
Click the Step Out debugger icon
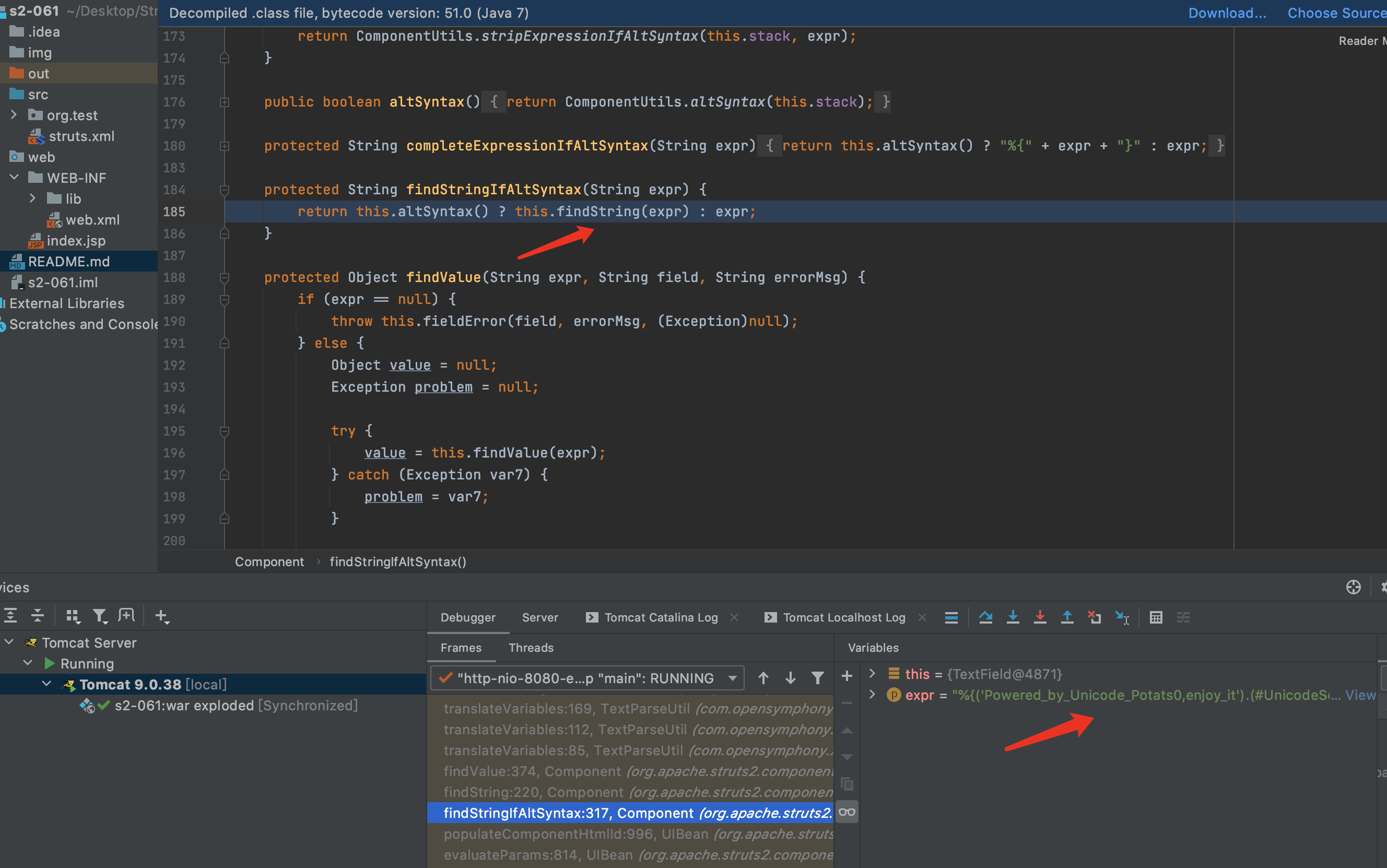tap(1067, 618)
